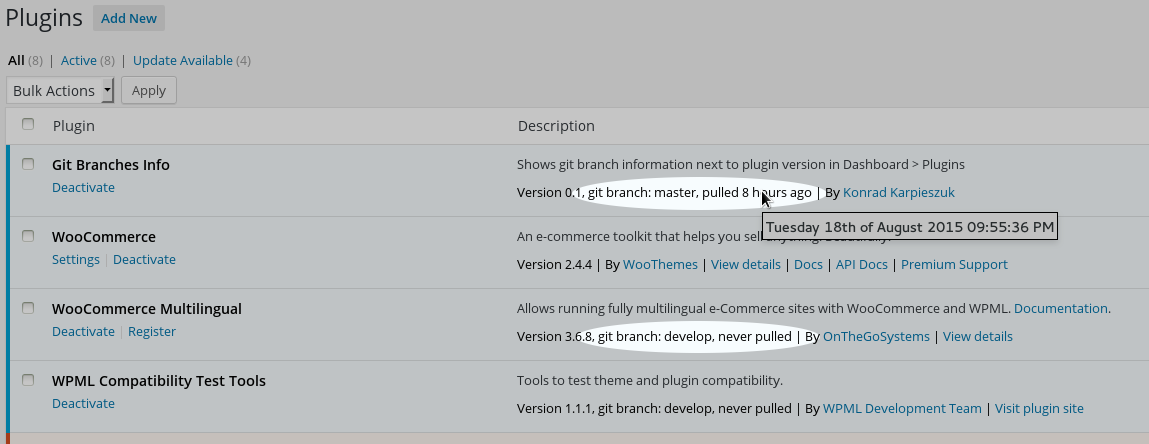Deactivate WooCommerce Multilingual plugin
The width and height of the screenshot is (1149, 444).
coord(84,331)
